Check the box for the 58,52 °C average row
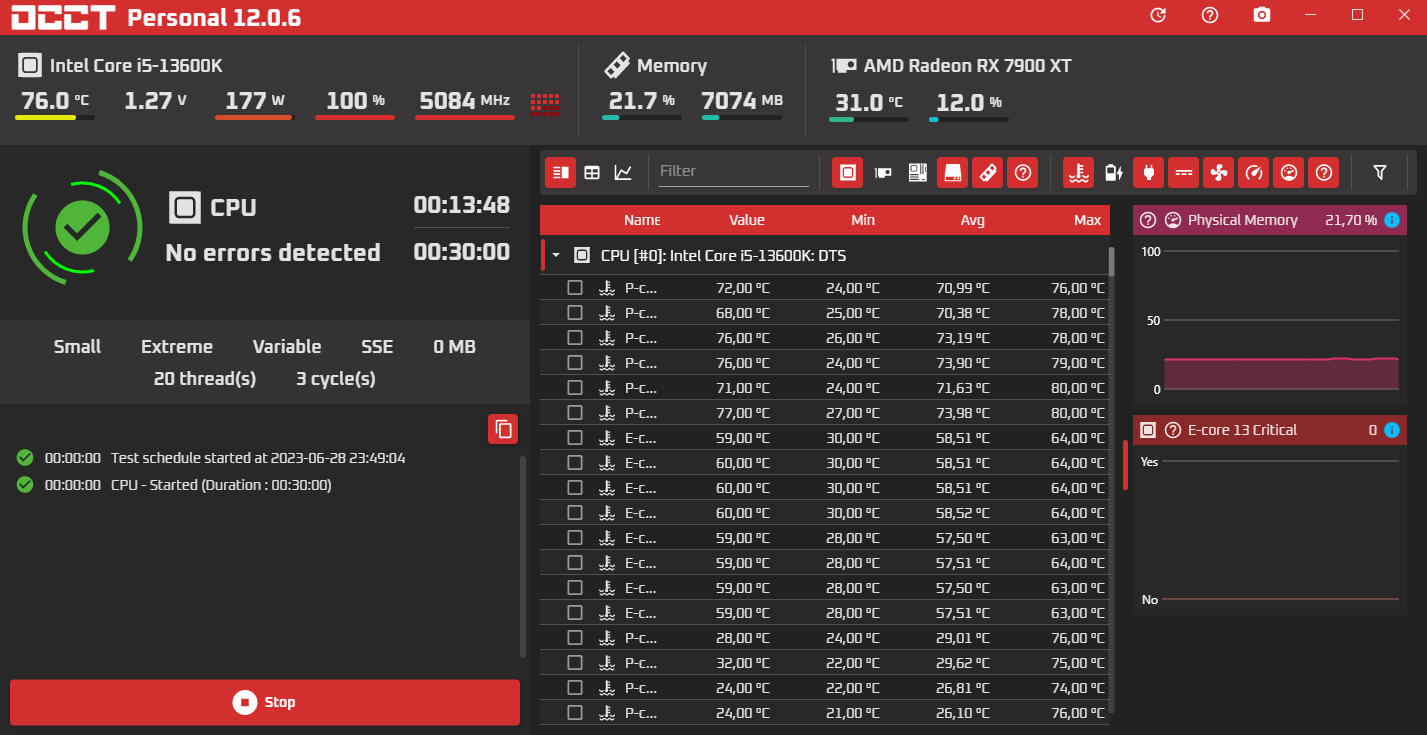This screenshot has height=735, width=1427. 575,513
